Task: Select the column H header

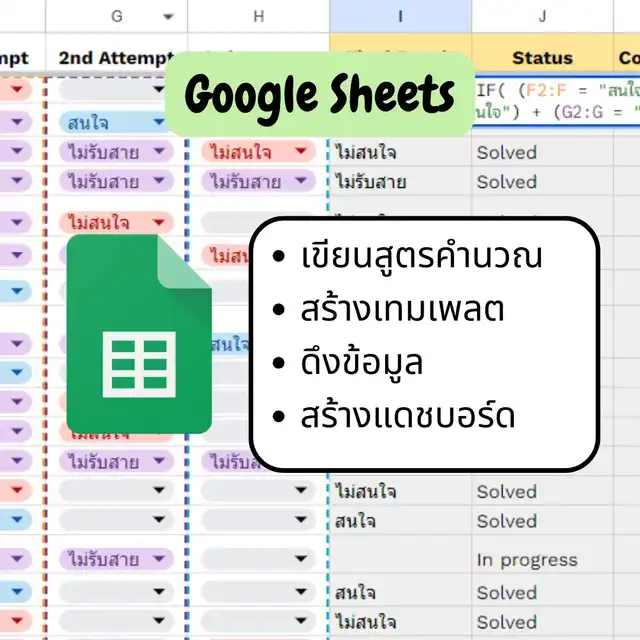Action: coord(258,16)
